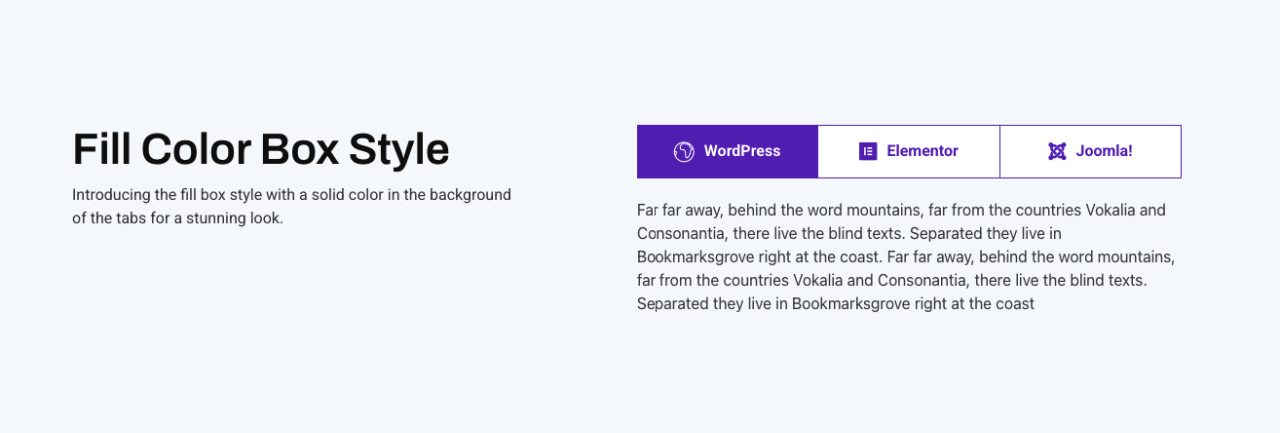Click the Joomla logo icon
Image resolution: width=1280 pixels, height=433 pixels.
coord(1057,152)
